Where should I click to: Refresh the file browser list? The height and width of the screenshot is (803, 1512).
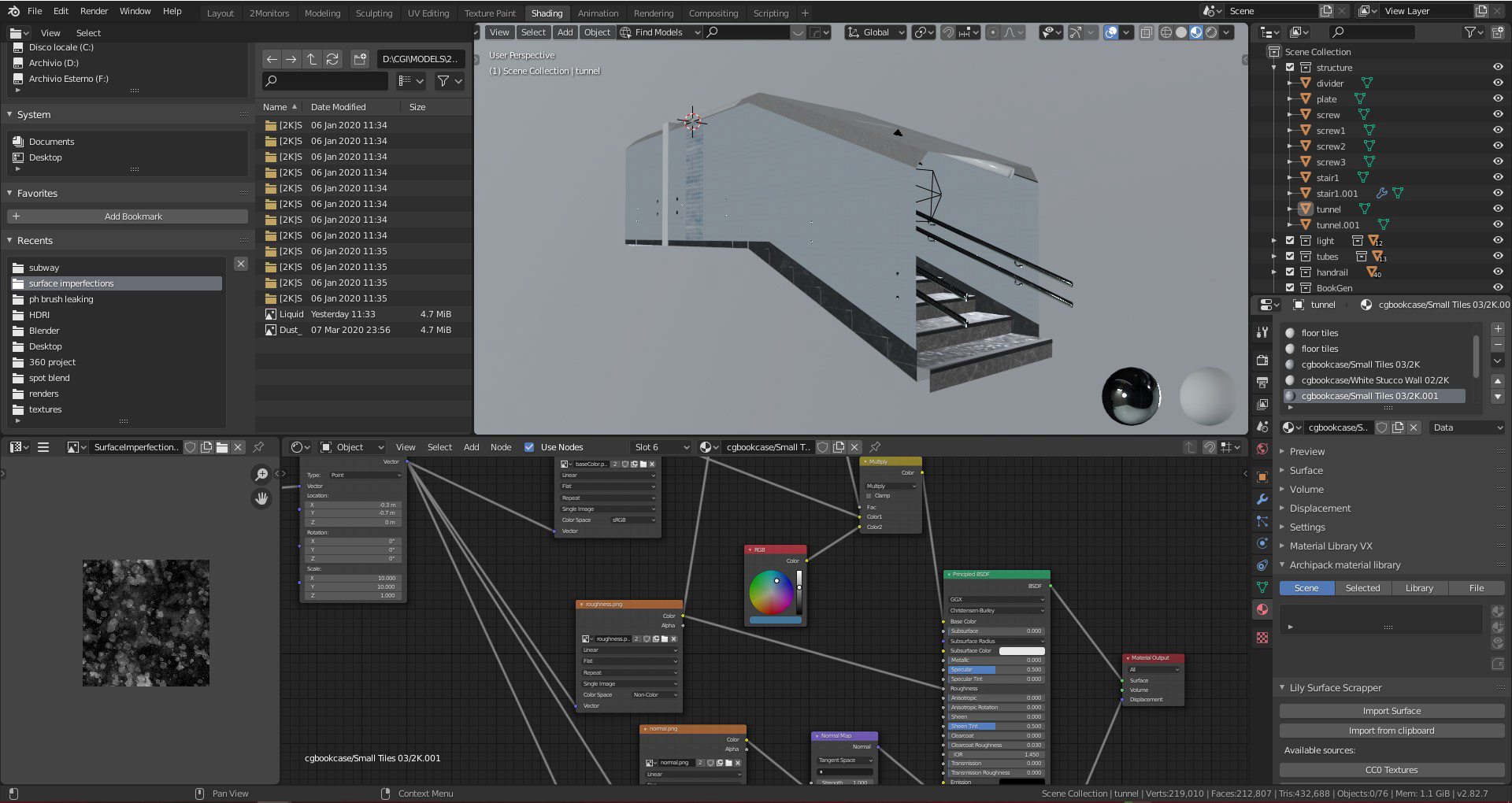tap(332, 59)
